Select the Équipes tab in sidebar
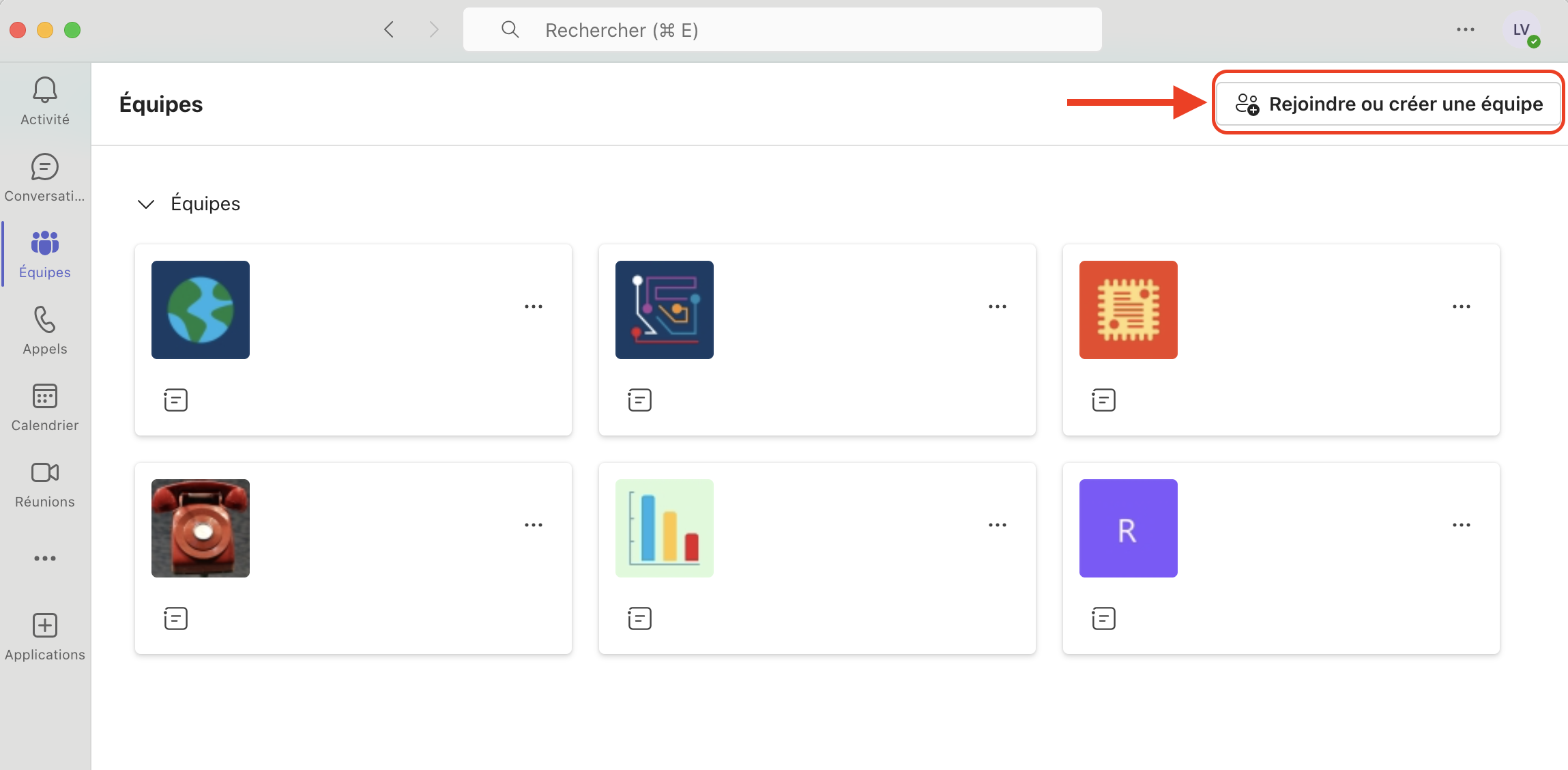Image resolution: width=1568 pixels, height=770 pixels. [x=45, y=254]
